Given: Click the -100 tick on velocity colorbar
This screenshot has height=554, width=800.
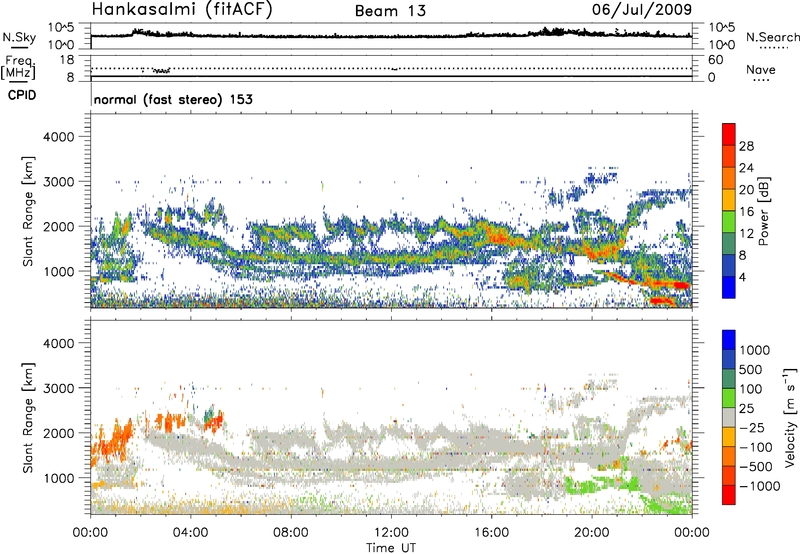Looking at the screenshot, I should pos(756,447).
